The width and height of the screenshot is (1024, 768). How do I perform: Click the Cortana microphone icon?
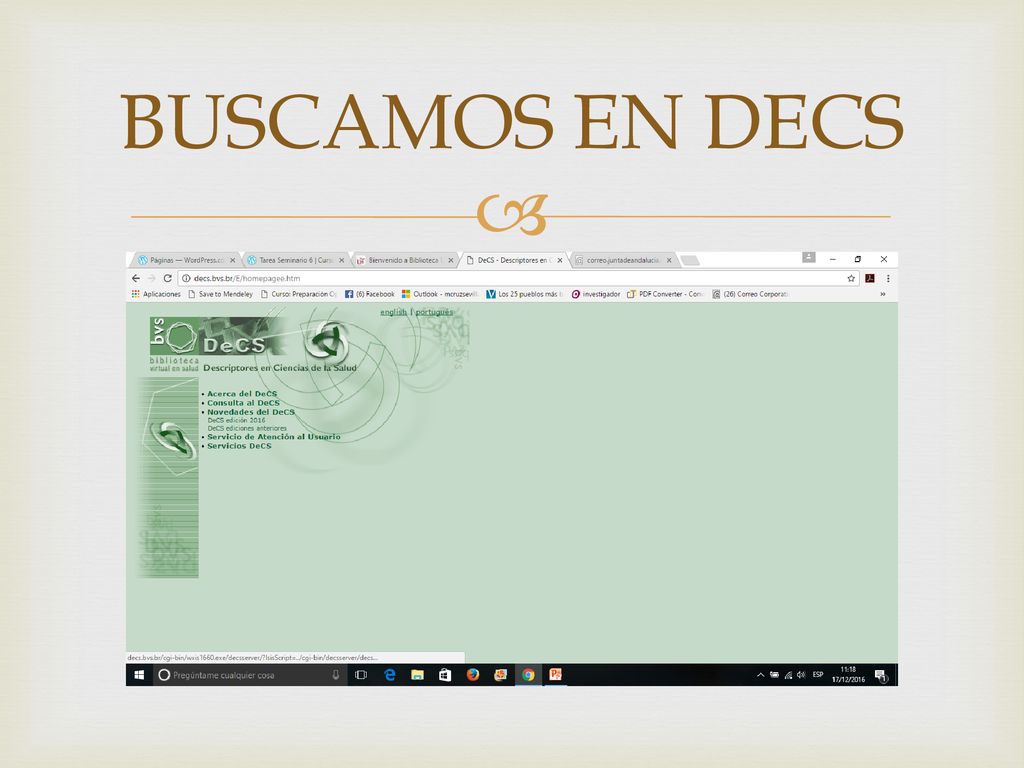tap(336, 675)
